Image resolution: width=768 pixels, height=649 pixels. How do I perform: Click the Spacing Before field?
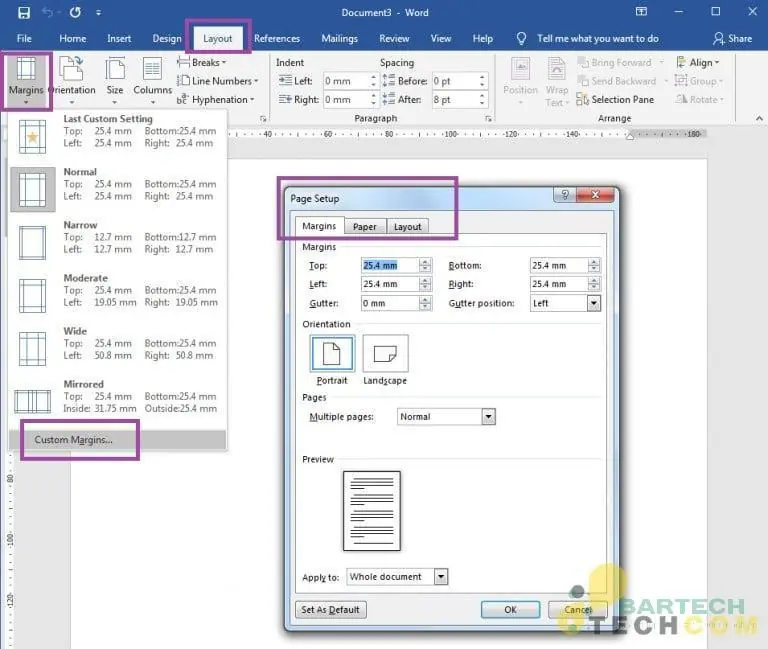tap(454, 81)
